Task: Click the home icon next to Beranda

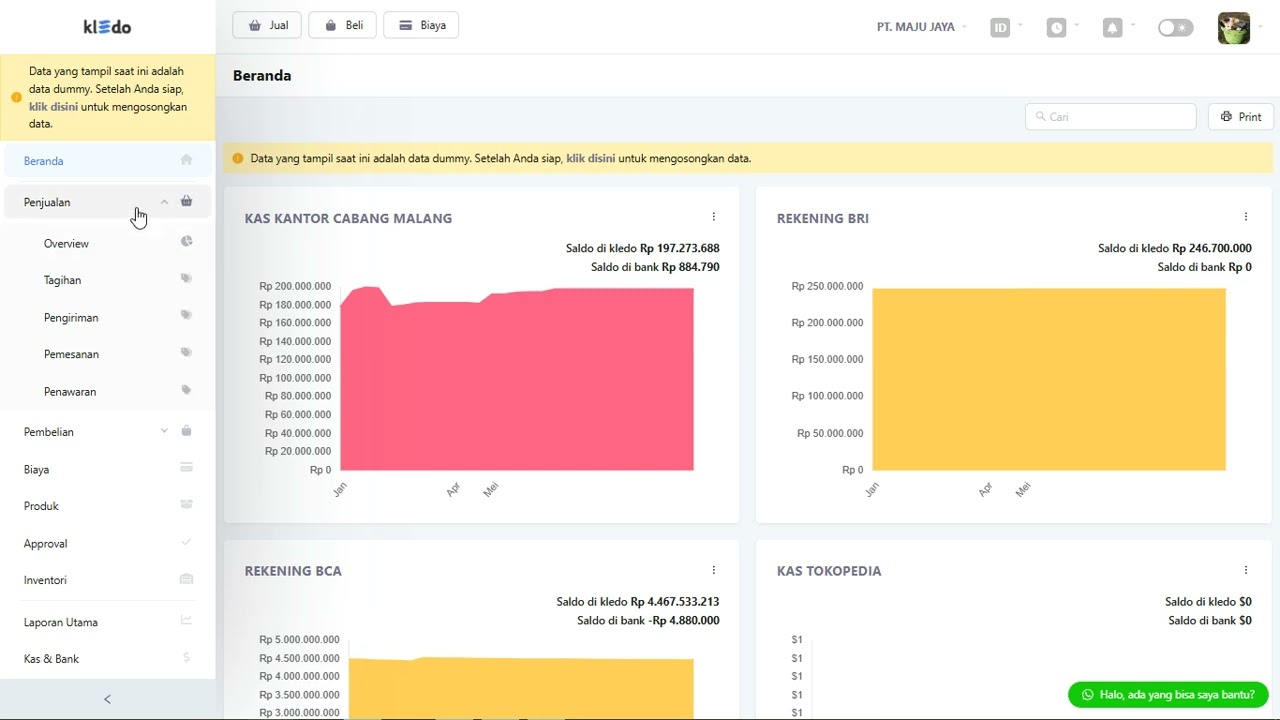Action: 186,160
